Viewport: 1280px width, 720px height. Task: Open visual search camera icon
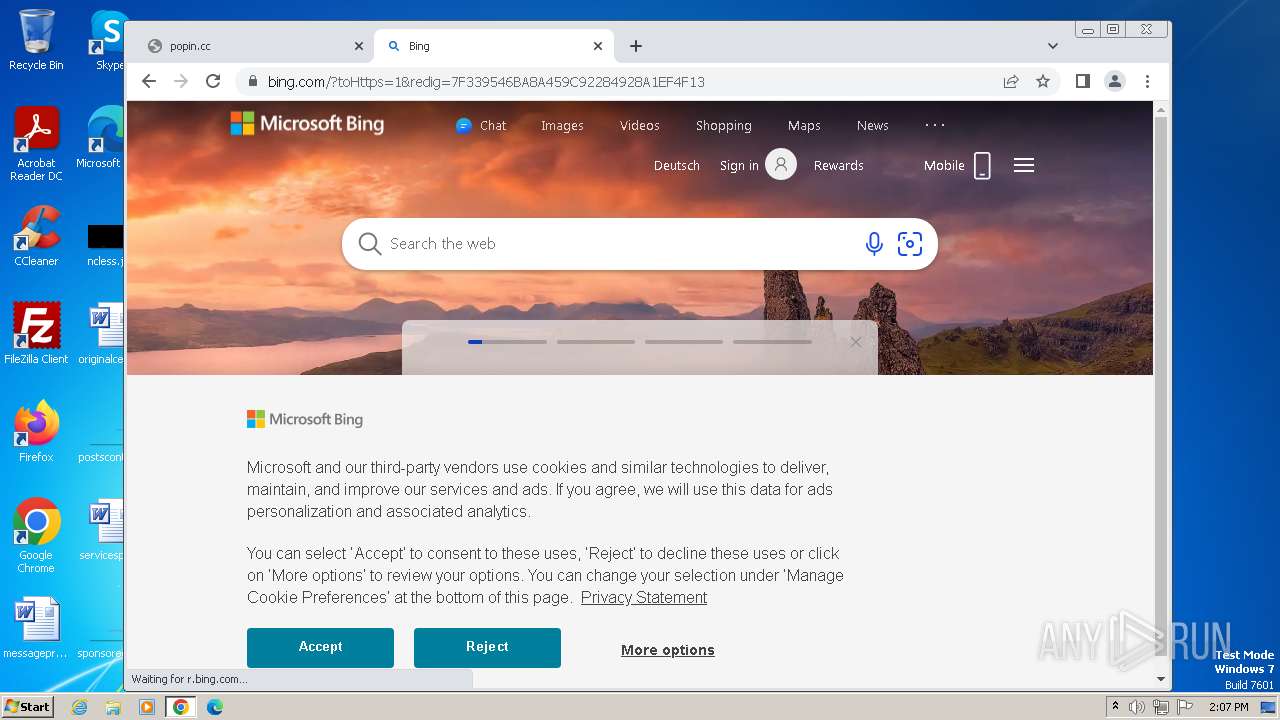pos(910,244)
